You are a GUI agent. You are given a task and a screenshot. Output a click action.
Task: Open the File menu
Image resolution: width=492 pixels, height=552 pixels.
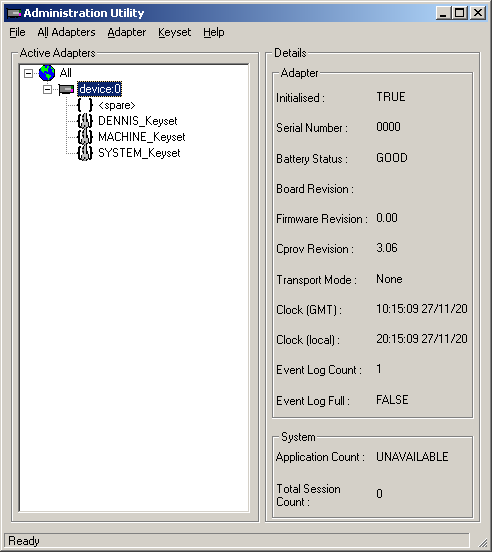(17, 32)
